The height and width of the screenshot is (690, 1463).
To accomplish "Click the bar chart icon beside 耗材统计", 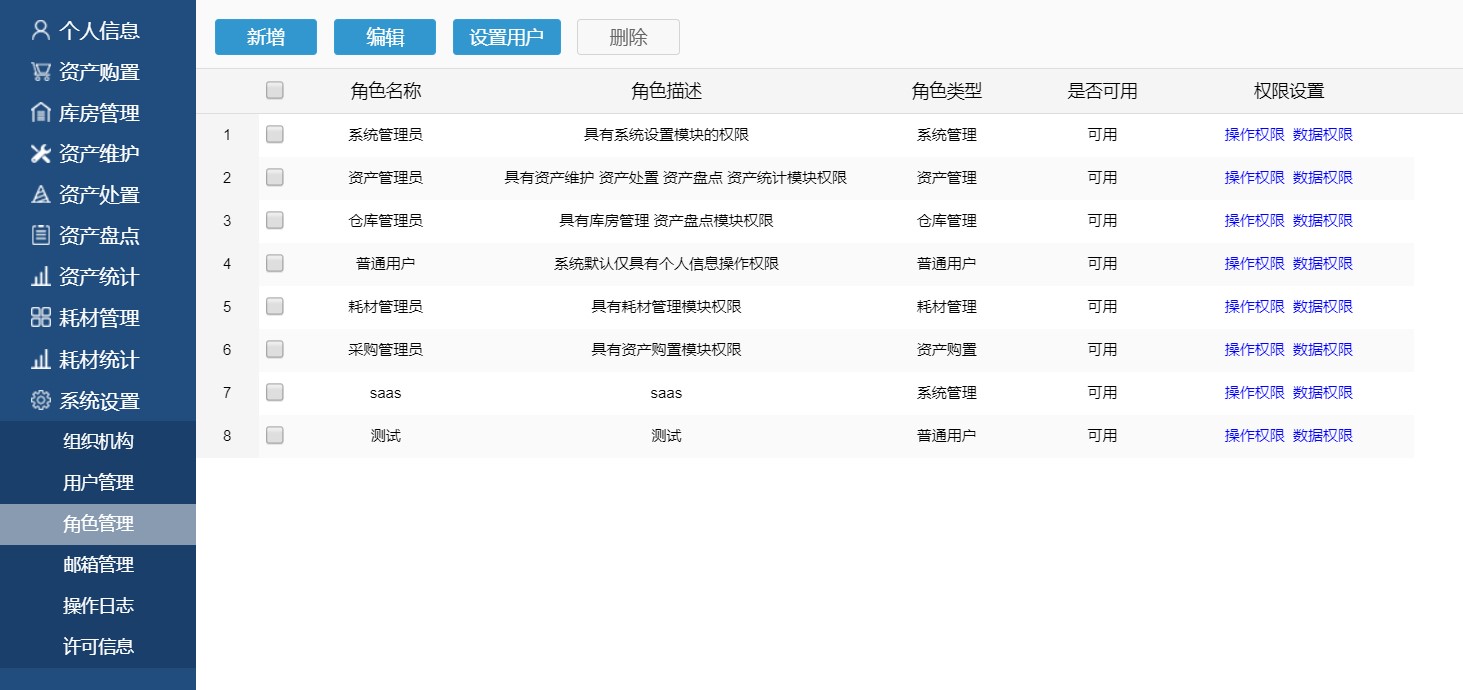I will tap(41, 359).
